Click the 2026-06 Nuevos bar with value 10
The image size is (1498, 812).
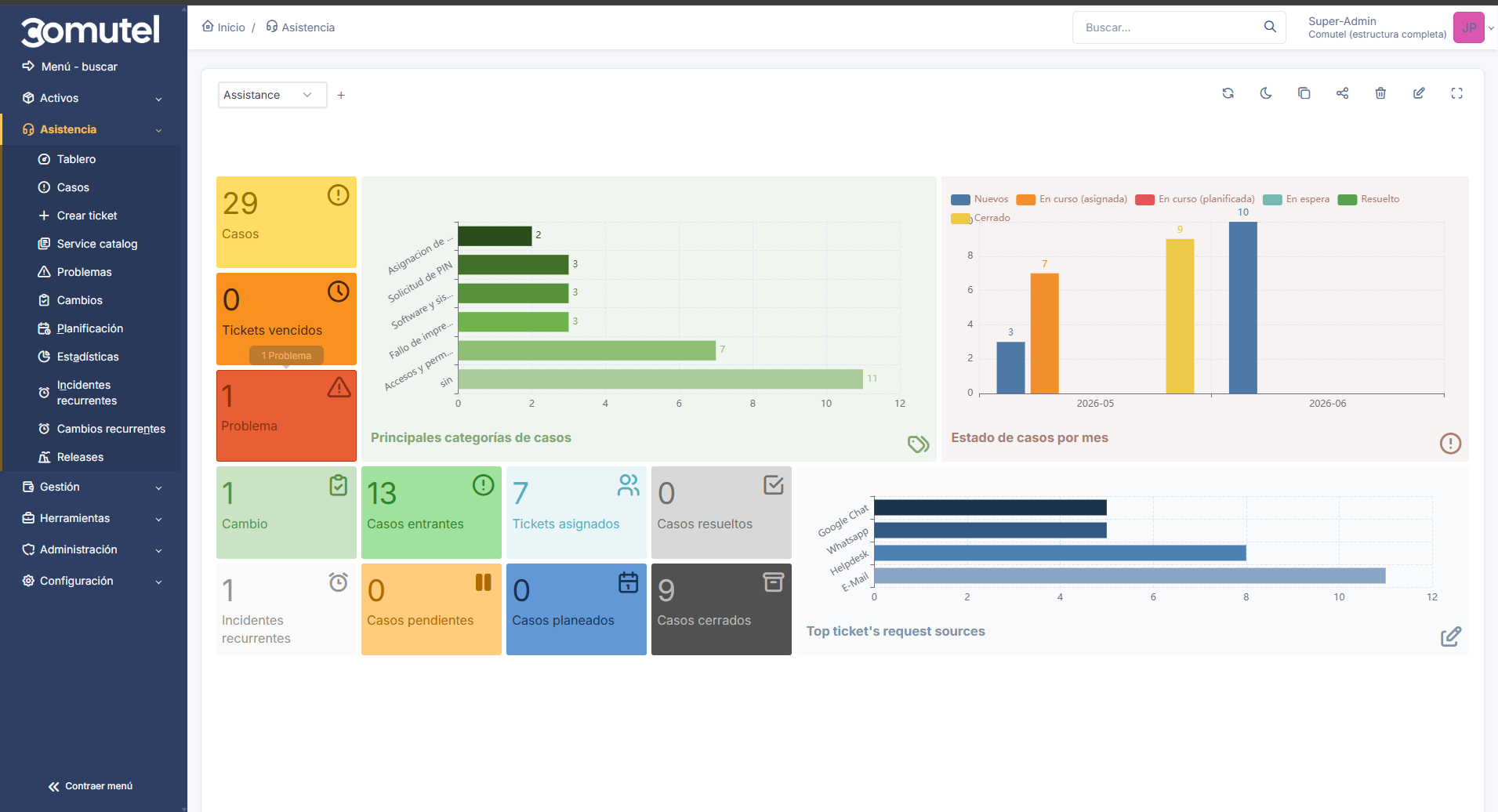1242,308
